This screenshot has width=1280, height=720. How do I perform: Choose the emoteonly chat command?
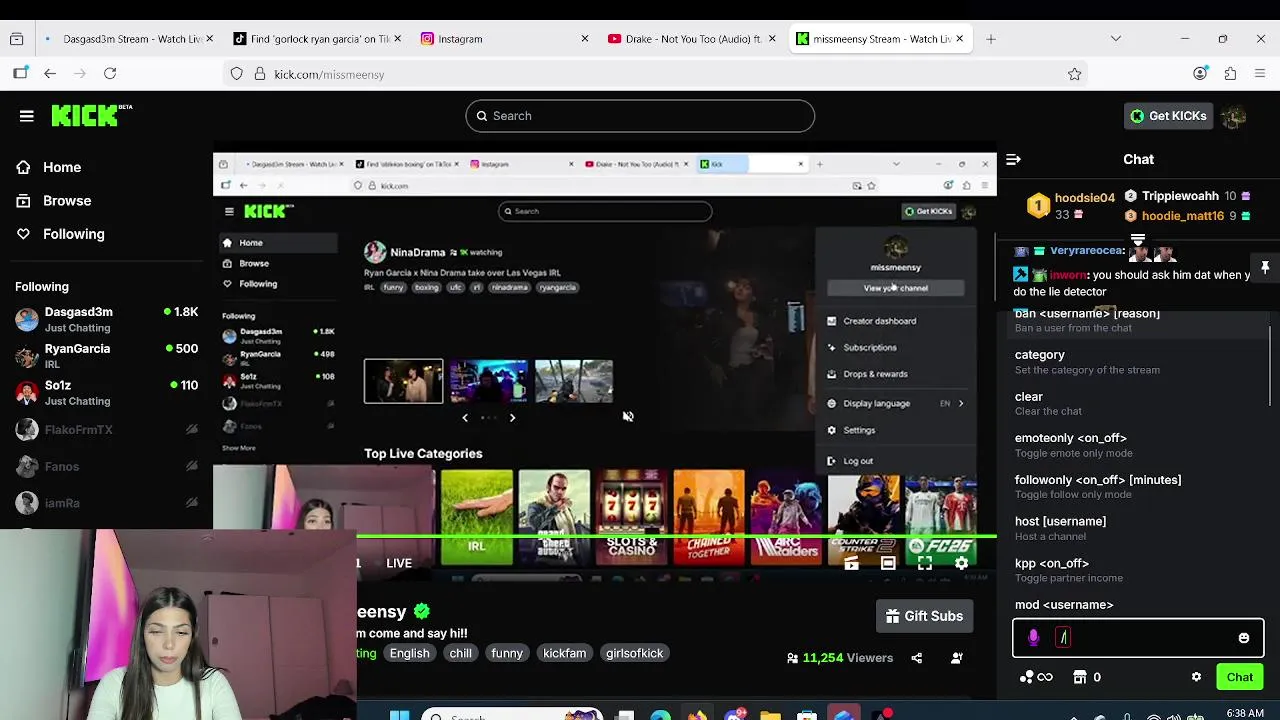click(1138, 445)
